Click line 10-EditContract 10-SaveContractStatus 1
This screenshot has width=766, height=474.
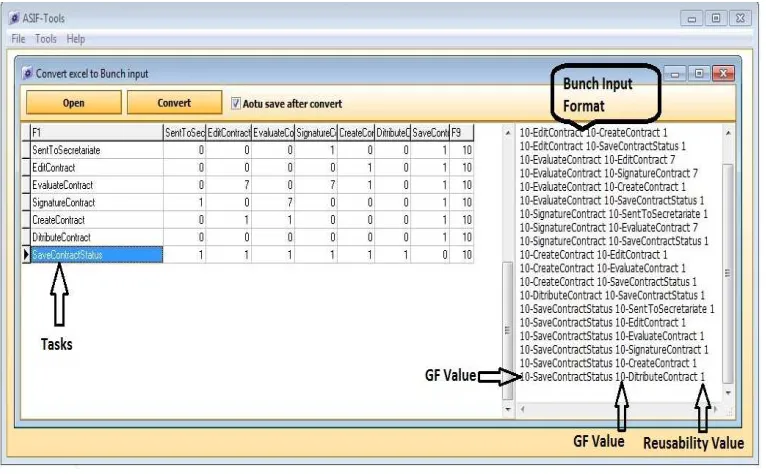point(602,146)
